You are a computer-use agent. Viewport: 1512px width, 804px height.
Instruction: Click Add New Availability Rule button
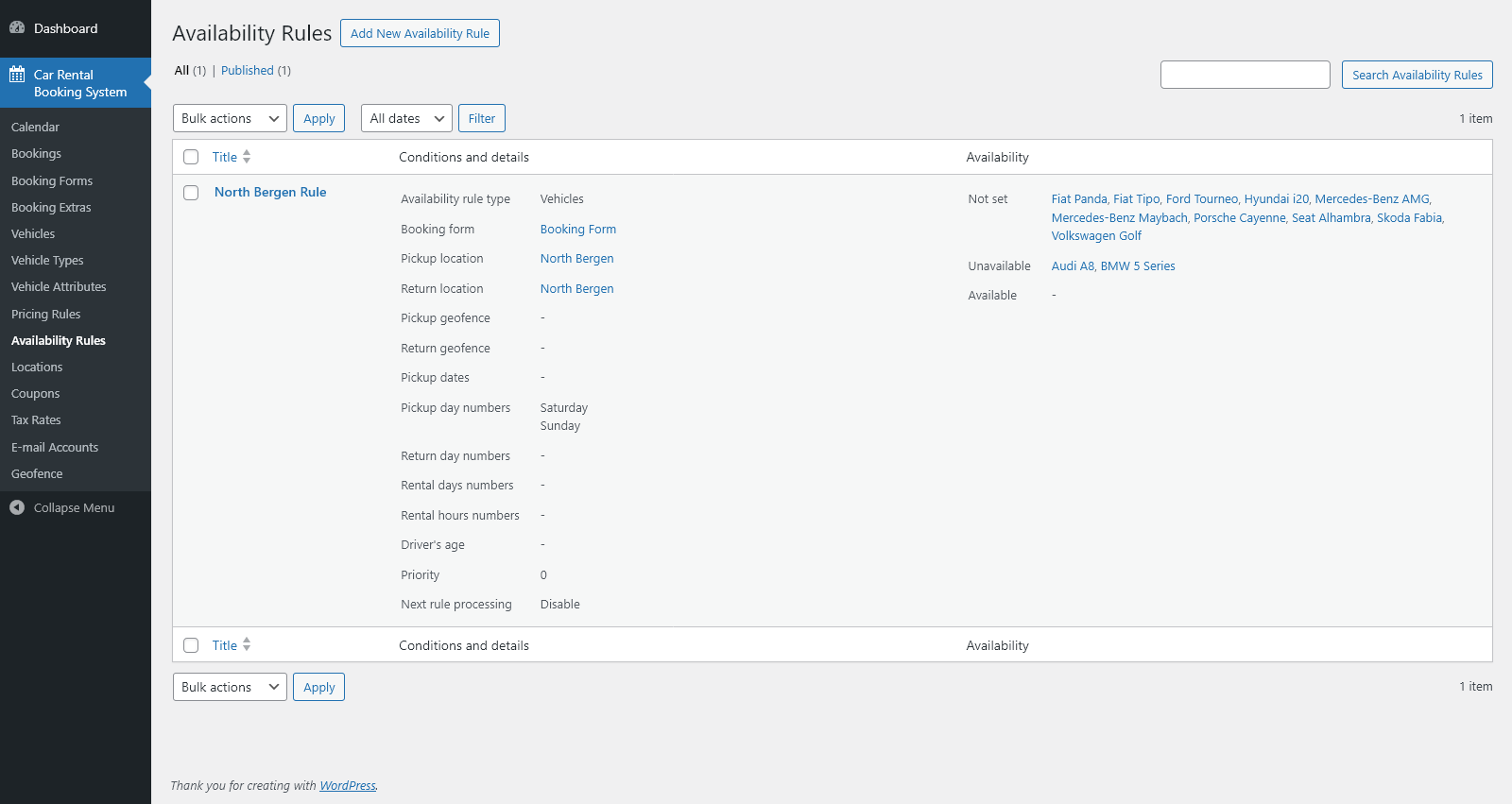point(420,34)
